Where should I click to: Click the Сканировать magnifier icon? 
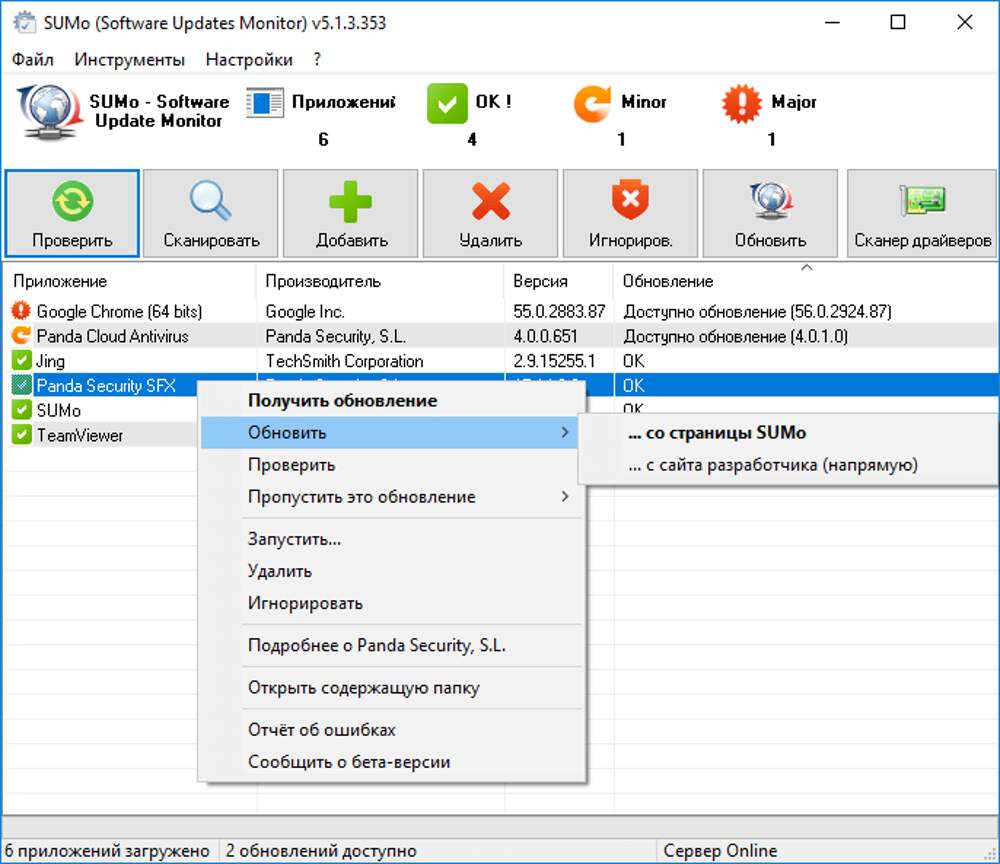click(x=211, y=203)
